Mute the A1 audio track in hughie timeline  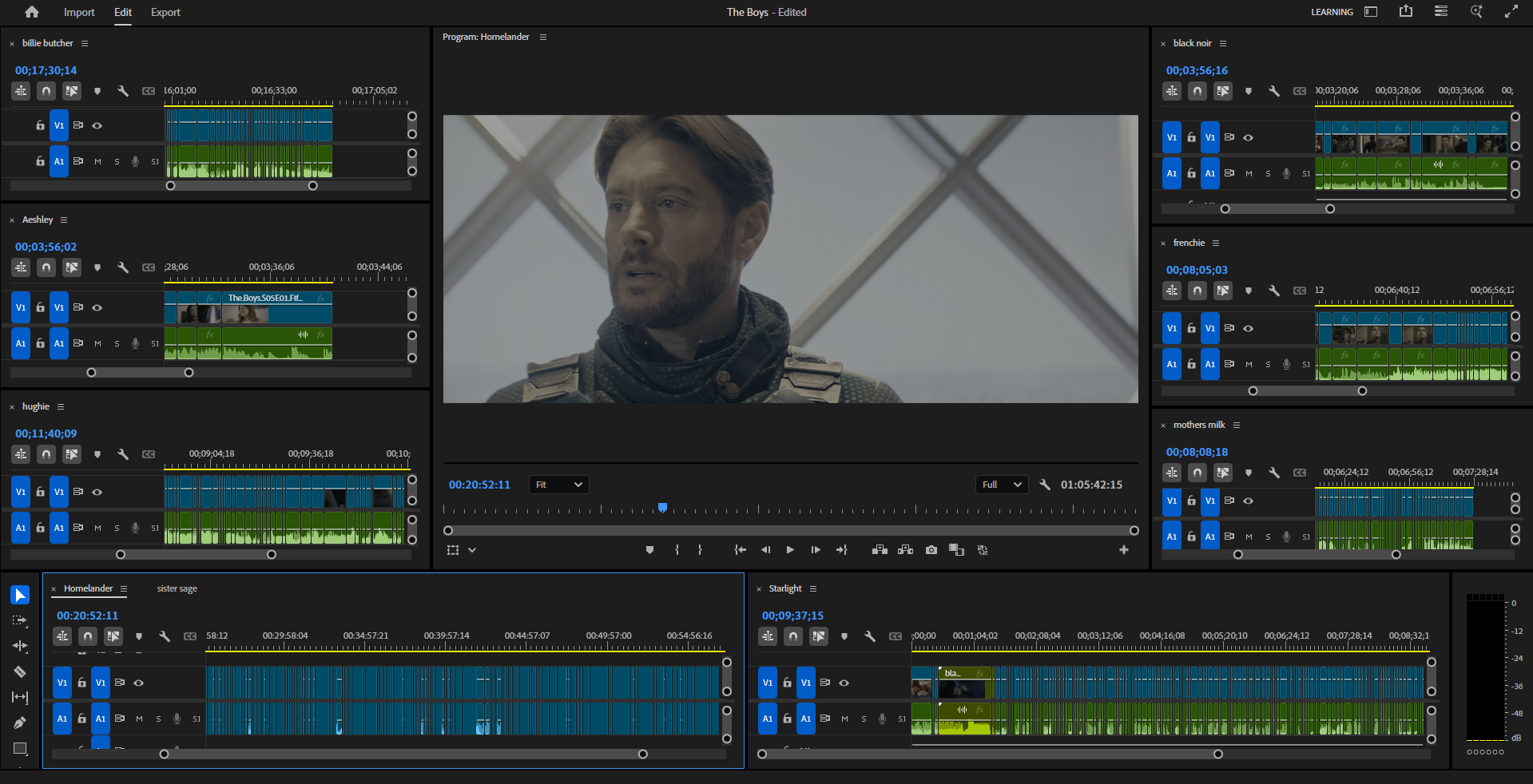coord(97,528)
